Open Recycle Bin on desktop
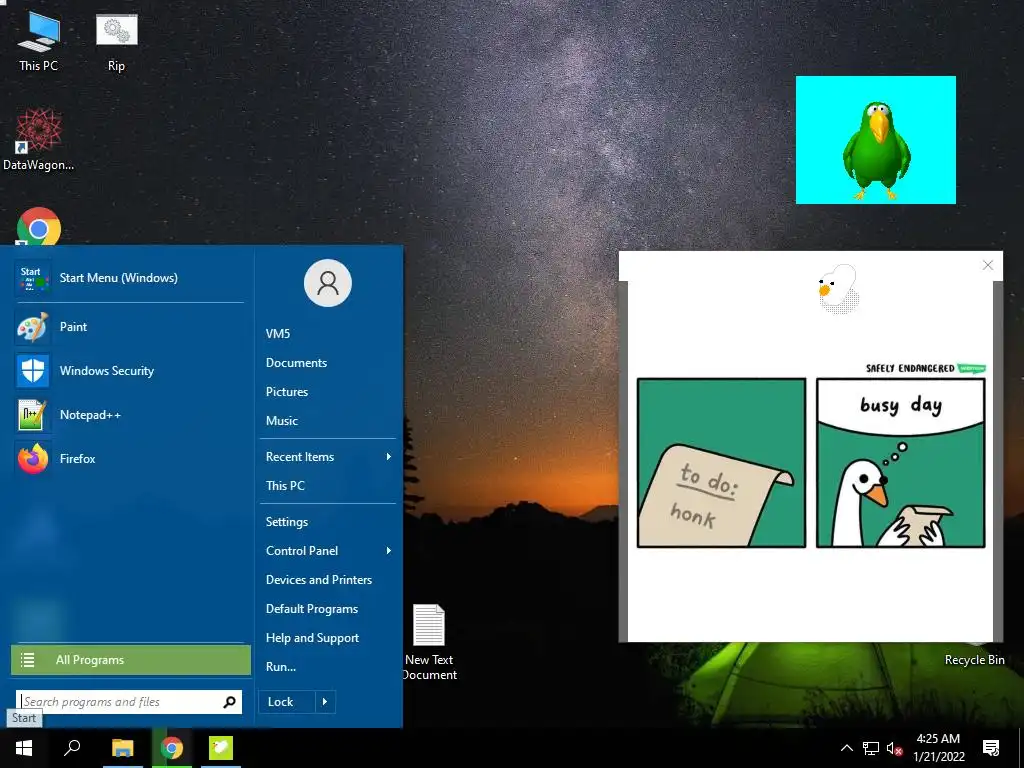The width and height of the screenshot is (1024, 768). point(974,660)
